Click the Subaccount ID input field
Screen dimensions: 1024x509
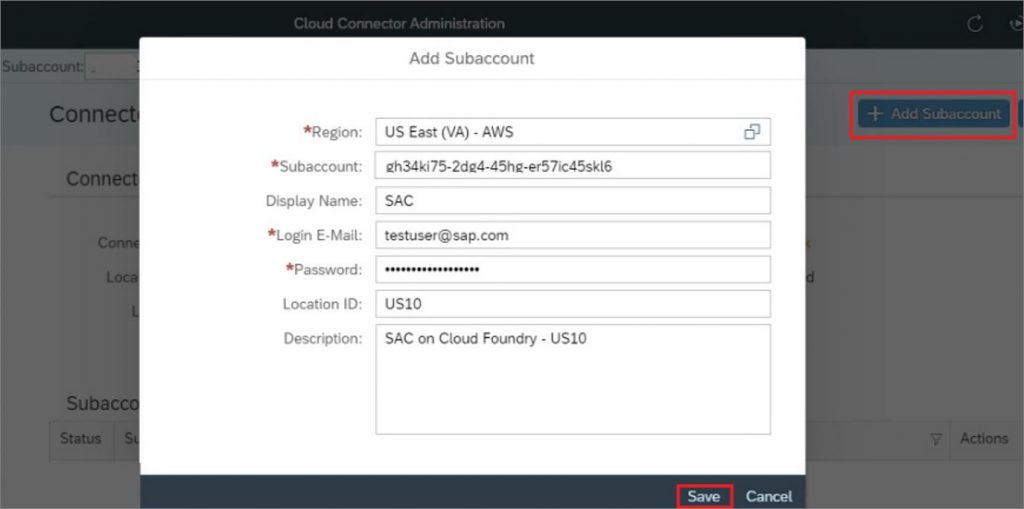(x=573, y=166)
